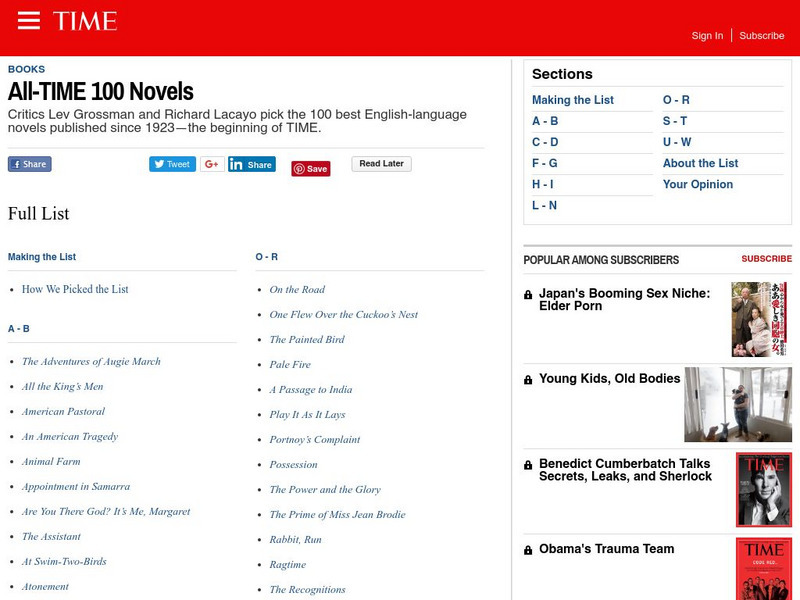Open Are You There God? It's Me, Margaret
This screenshot has height=600, width=800.
click(106, 511)
